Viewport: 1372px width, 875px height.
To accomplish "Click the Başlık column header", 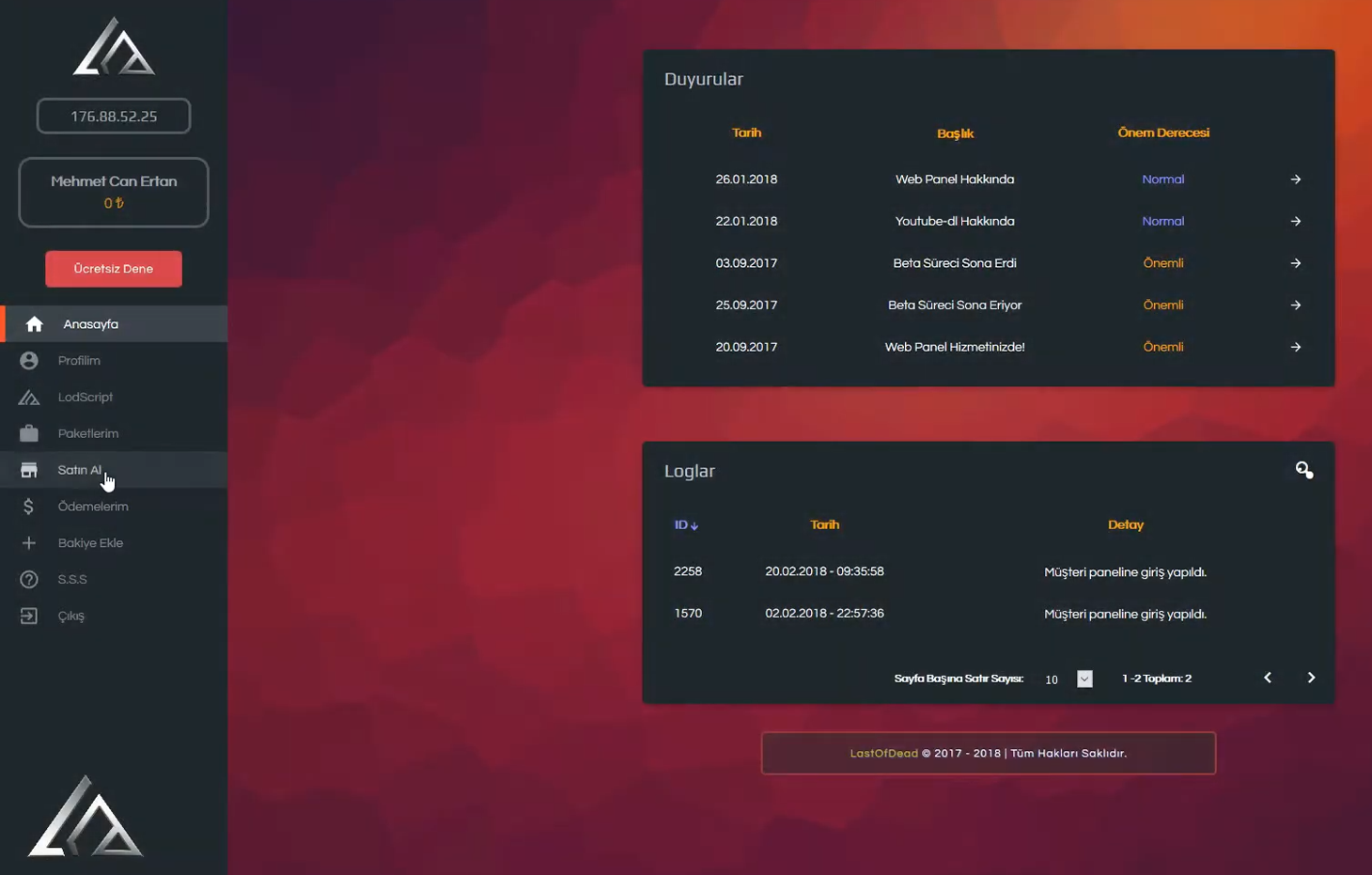I will click(x=955, y=133).
